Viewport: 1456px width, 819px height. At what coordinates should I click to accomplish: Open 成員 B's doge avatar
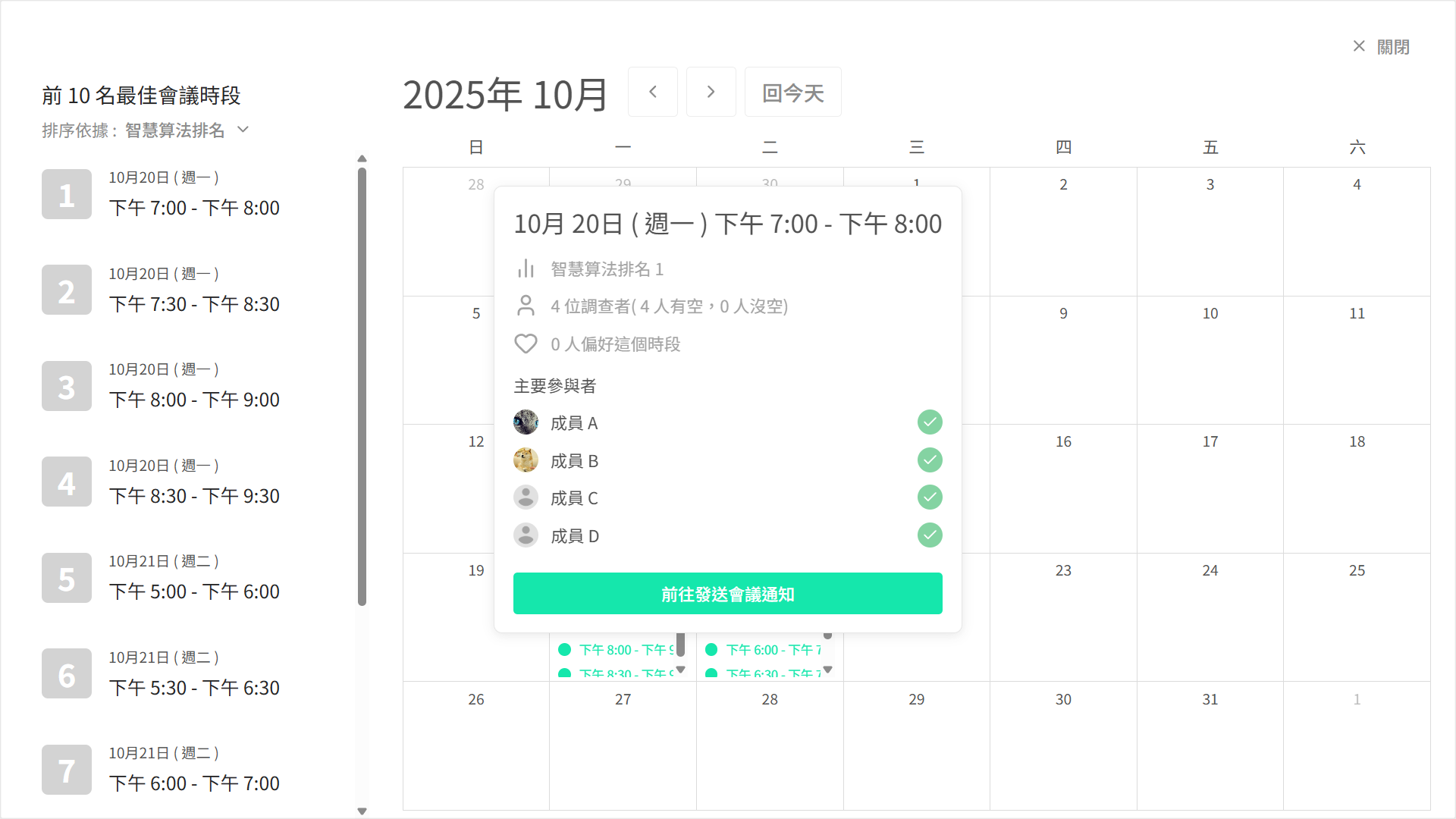click(526, 460)
